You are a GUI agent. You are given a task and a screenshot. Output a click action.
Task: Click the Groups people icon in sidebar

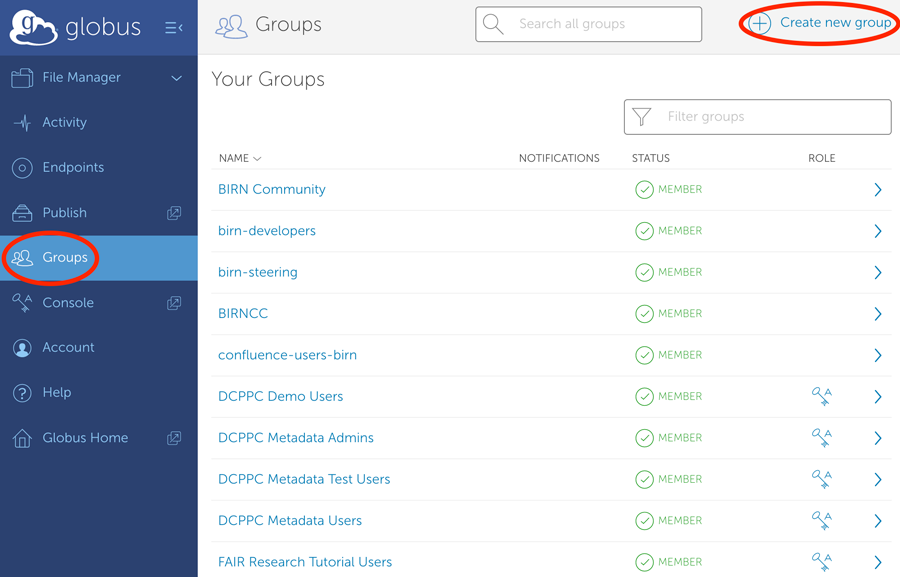tap(22, 258)
